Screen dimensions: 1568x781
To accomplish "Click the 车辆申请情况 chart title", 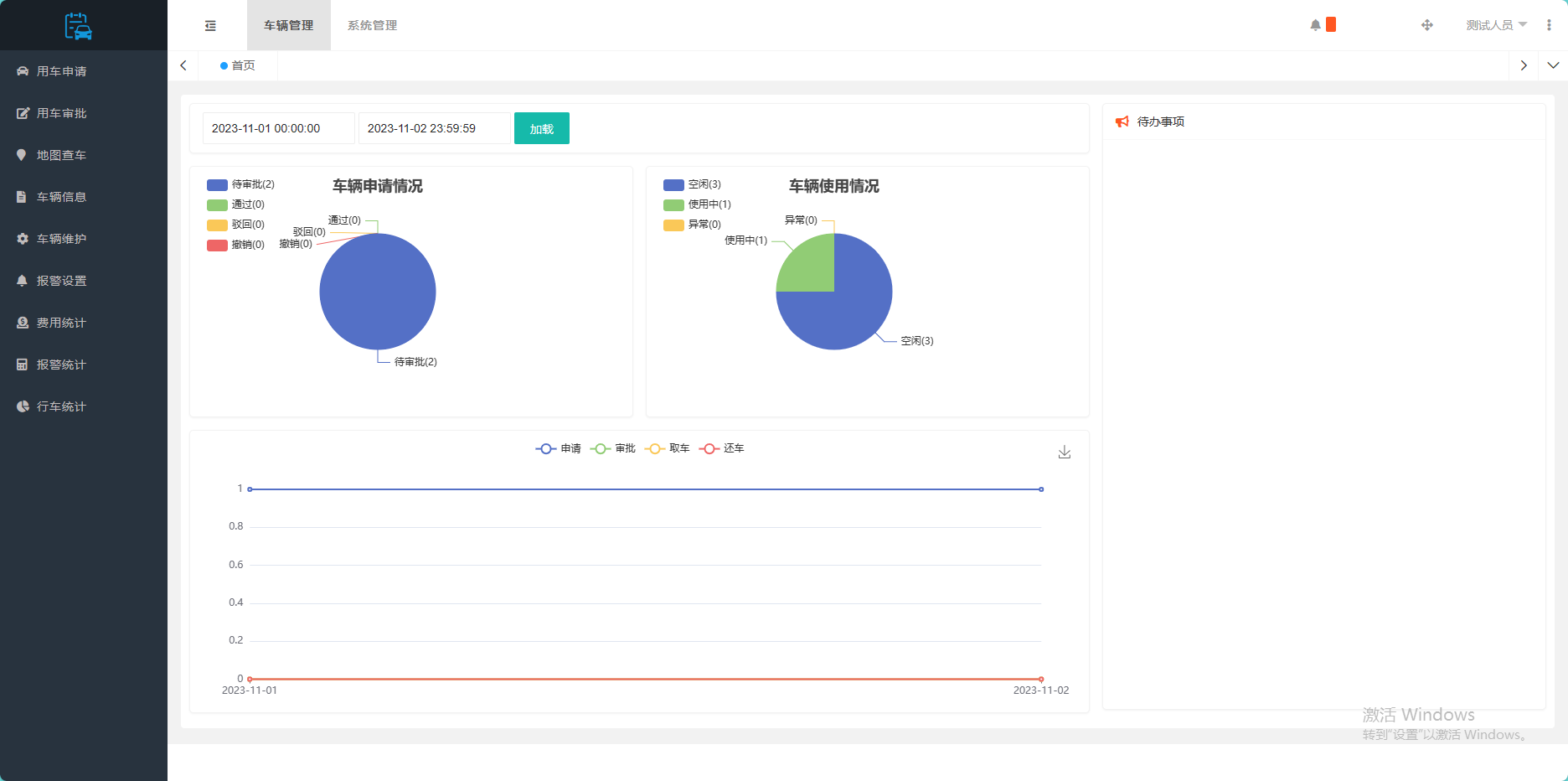I will (378, 186).
